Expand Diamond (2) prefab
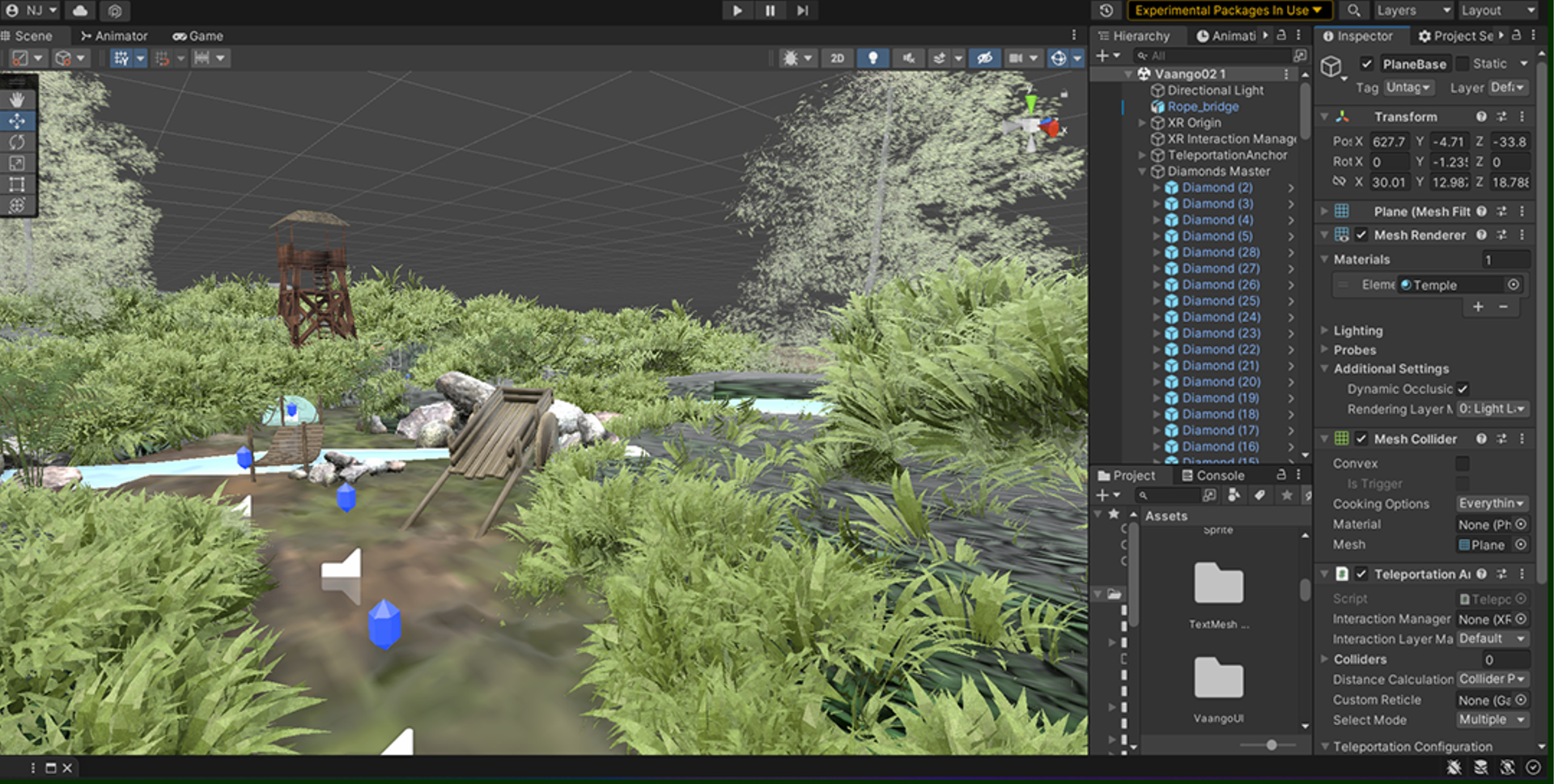The height and width of the screenshot is (784, 1554). coord(1157,188)
